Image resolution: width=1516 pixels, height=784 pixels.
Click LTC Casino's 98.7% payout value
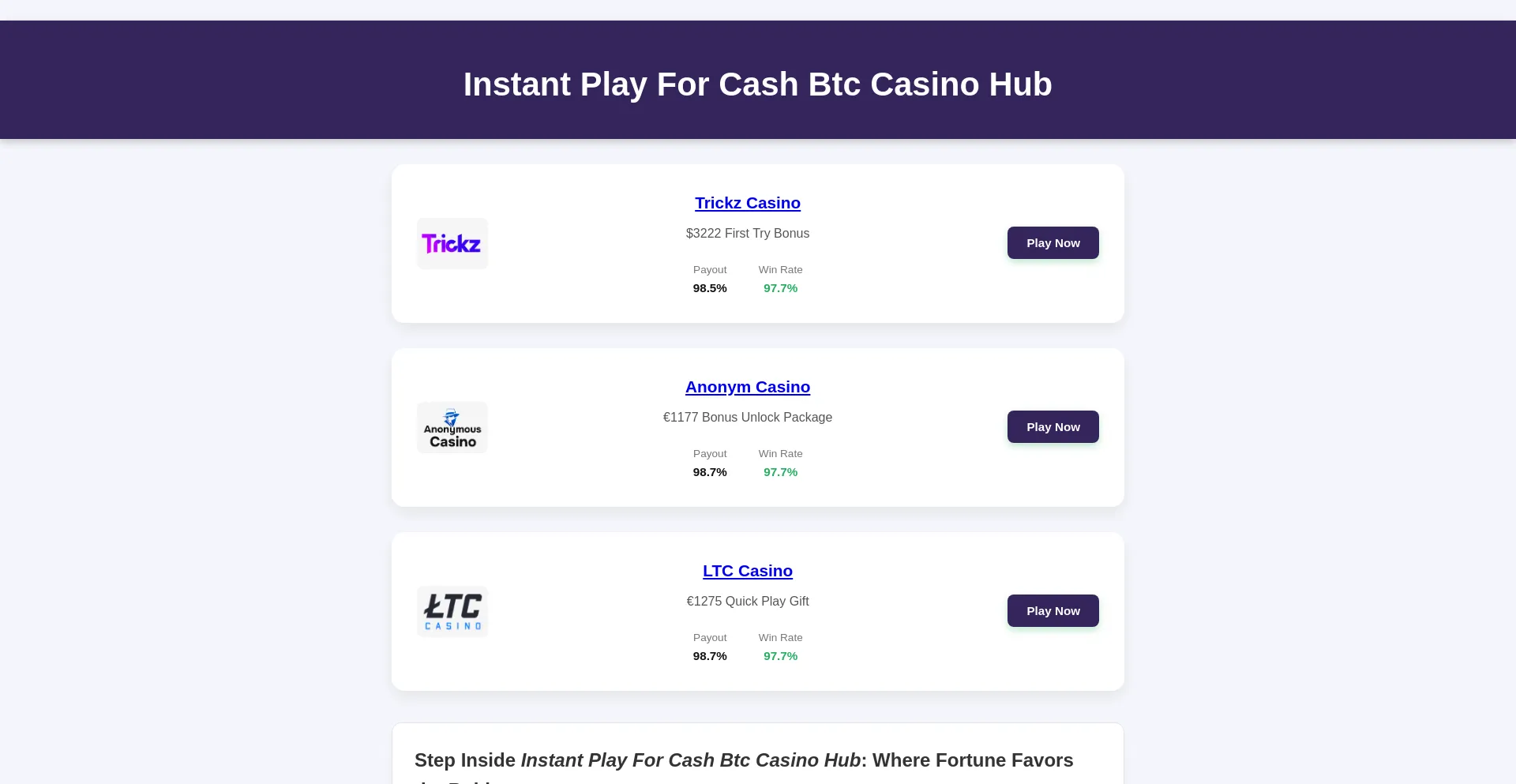(710, 656)
